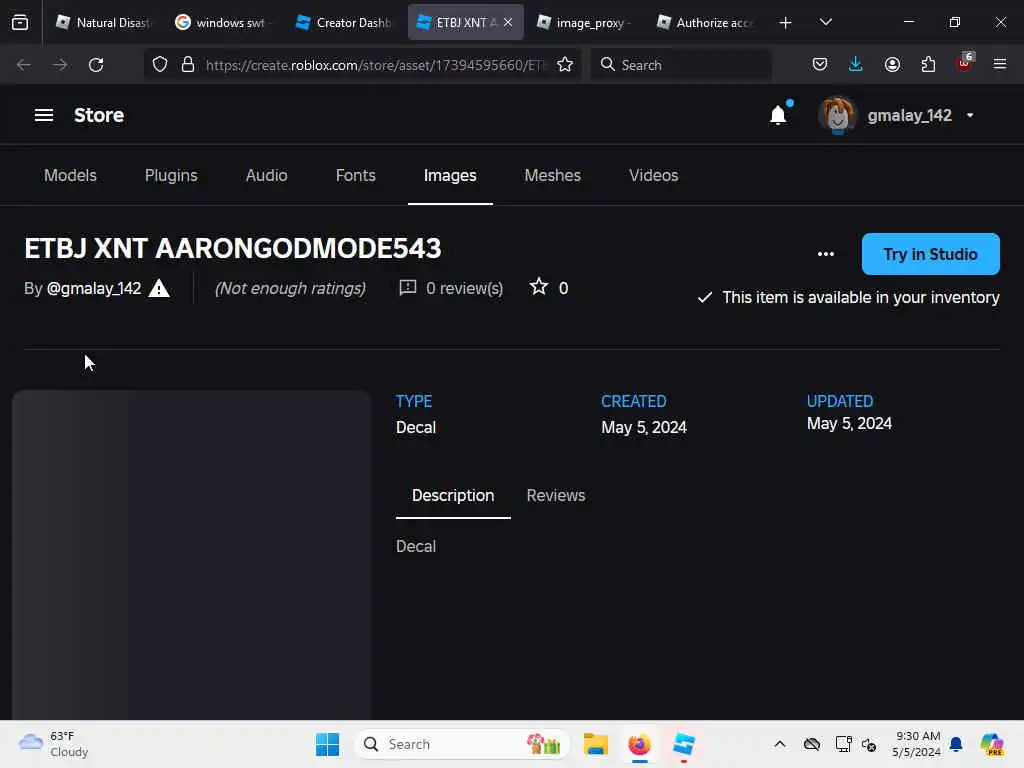Select the Audio category

pyautogui.click(x=266, y=176)
